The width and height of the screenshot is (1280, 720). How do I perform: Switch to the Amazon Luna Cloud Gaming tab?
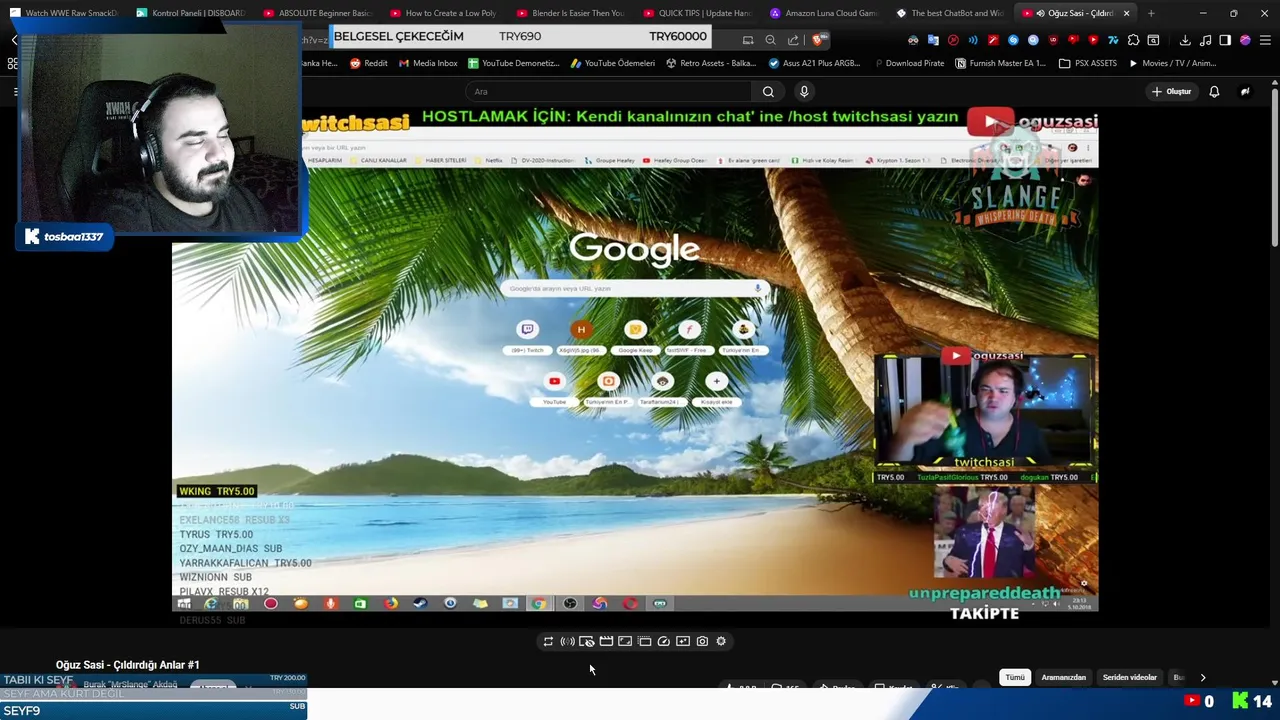tap(825, 13)
